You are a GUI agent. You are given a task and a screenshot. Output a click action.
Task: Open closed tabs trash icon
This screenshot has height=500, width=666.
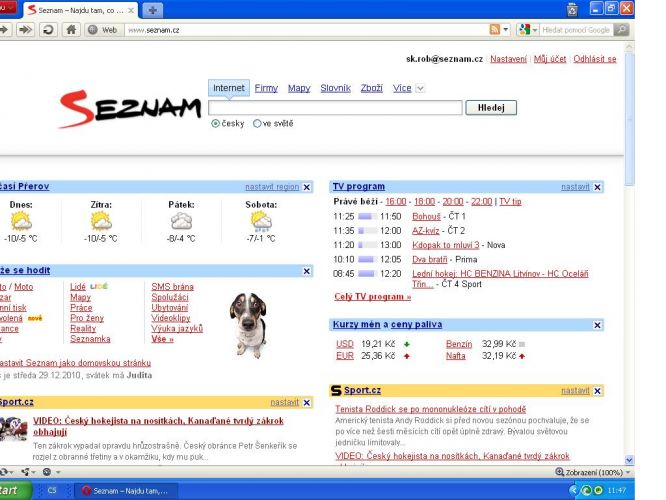click(572, 9)
